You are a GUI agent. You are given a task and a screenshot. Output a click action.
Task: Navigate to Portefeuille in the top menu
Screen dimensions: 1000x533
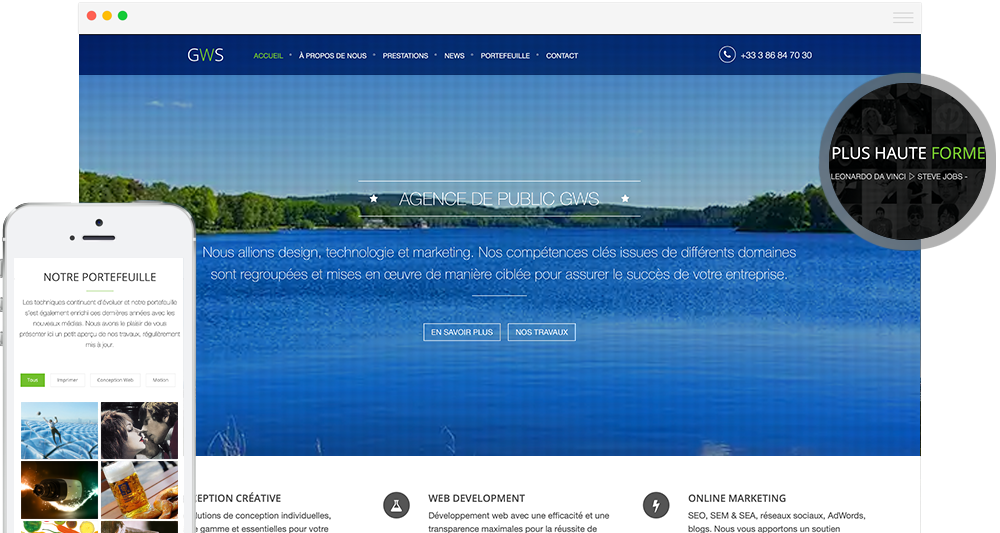[505, 56]
